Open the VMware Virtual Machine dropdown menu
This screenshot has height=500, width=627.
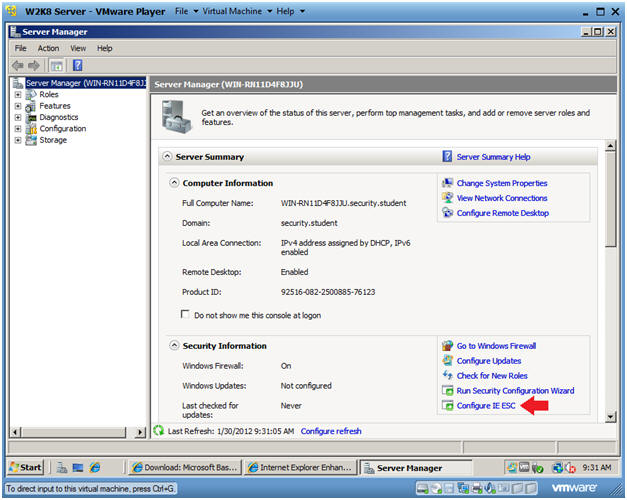[237, 11]
